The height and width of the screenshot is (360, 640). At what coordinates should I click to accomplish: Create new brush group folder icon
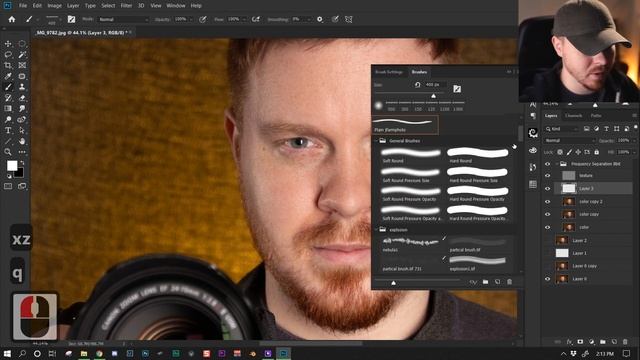(x=485, y=282)
